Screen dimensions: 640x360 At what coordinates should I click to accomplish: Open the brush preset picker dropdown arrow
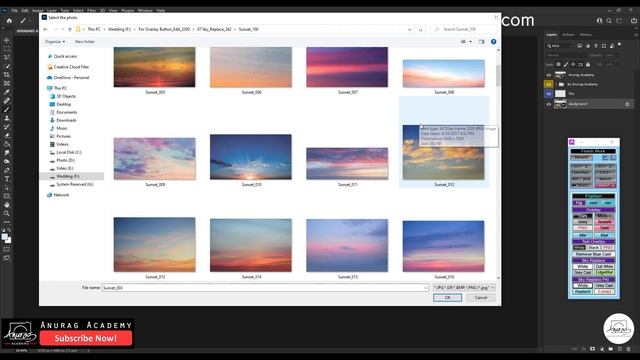click(30, 20)
